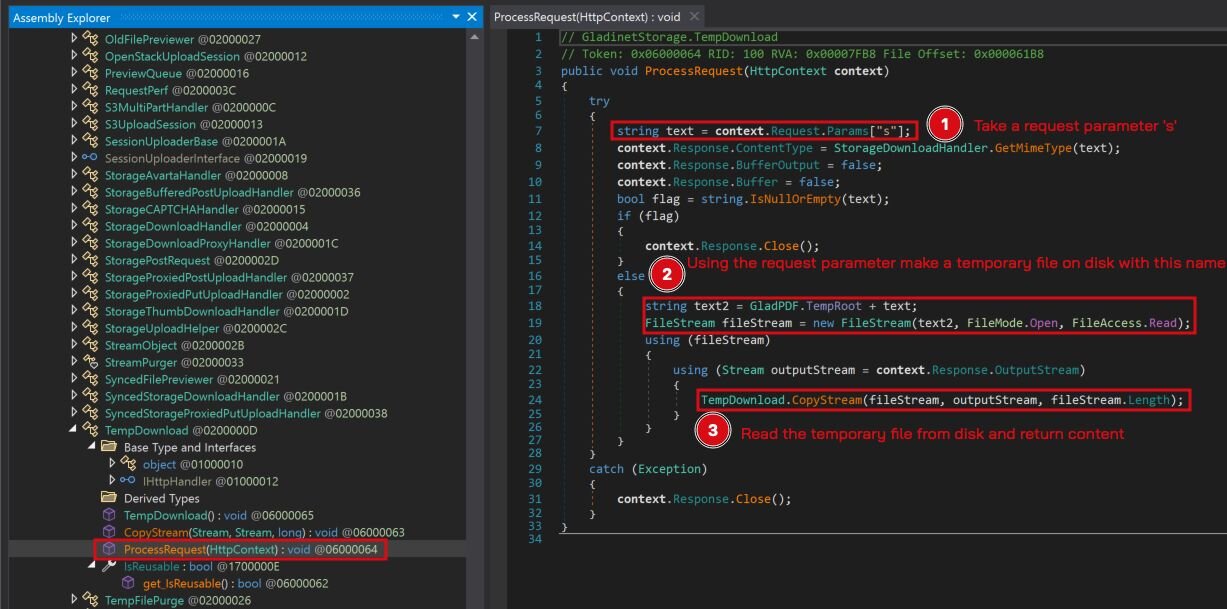Screen dimensions: 1227x609
Task: Close the Assembly Explorer panel
Action: (471, 16)
